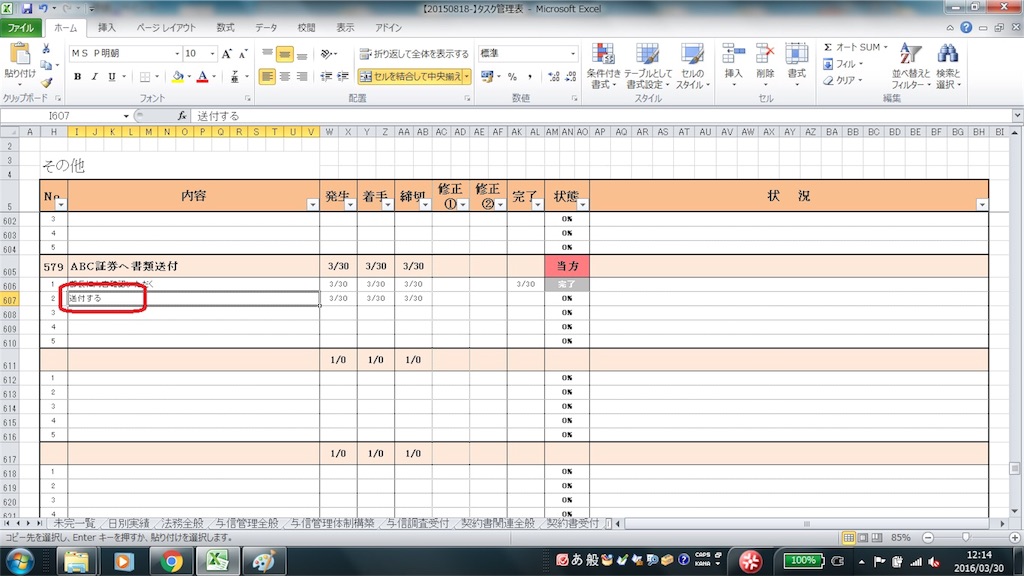
Task: Click the percent style icon
Action: 513,76
